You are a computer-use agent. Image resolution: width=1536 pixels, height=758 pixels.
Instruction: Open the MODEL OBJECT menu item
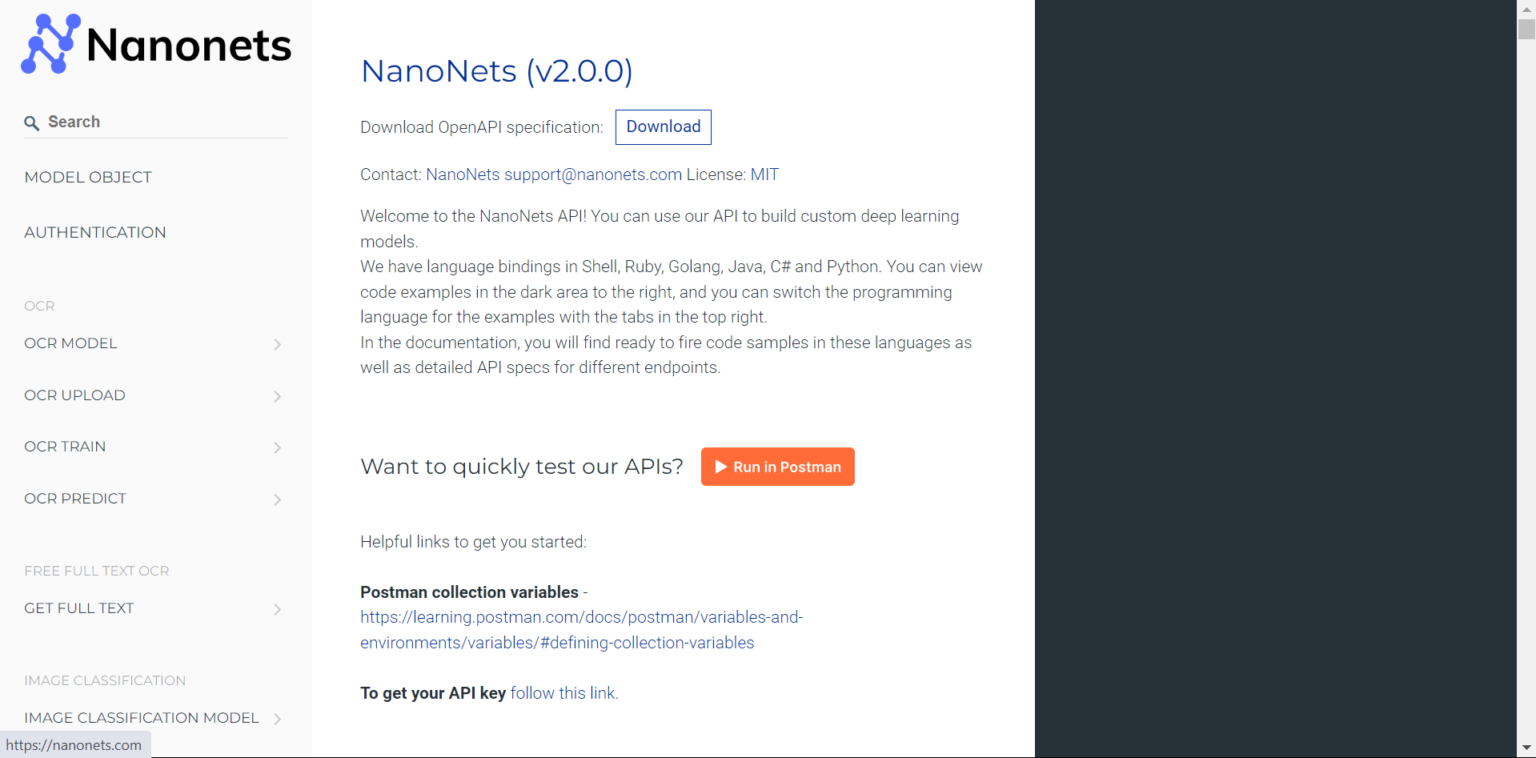[x=88, y=177]
